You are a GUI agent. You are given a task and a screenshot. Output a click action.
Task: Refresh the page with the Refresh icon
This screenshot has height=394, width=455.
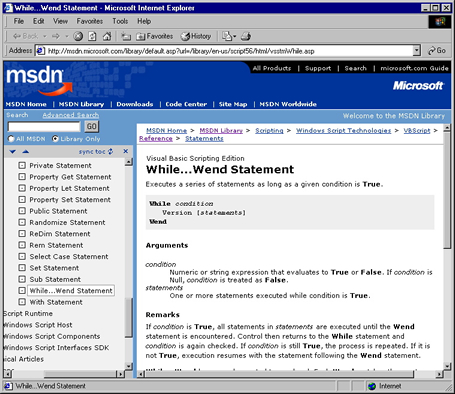pos(92,36)
